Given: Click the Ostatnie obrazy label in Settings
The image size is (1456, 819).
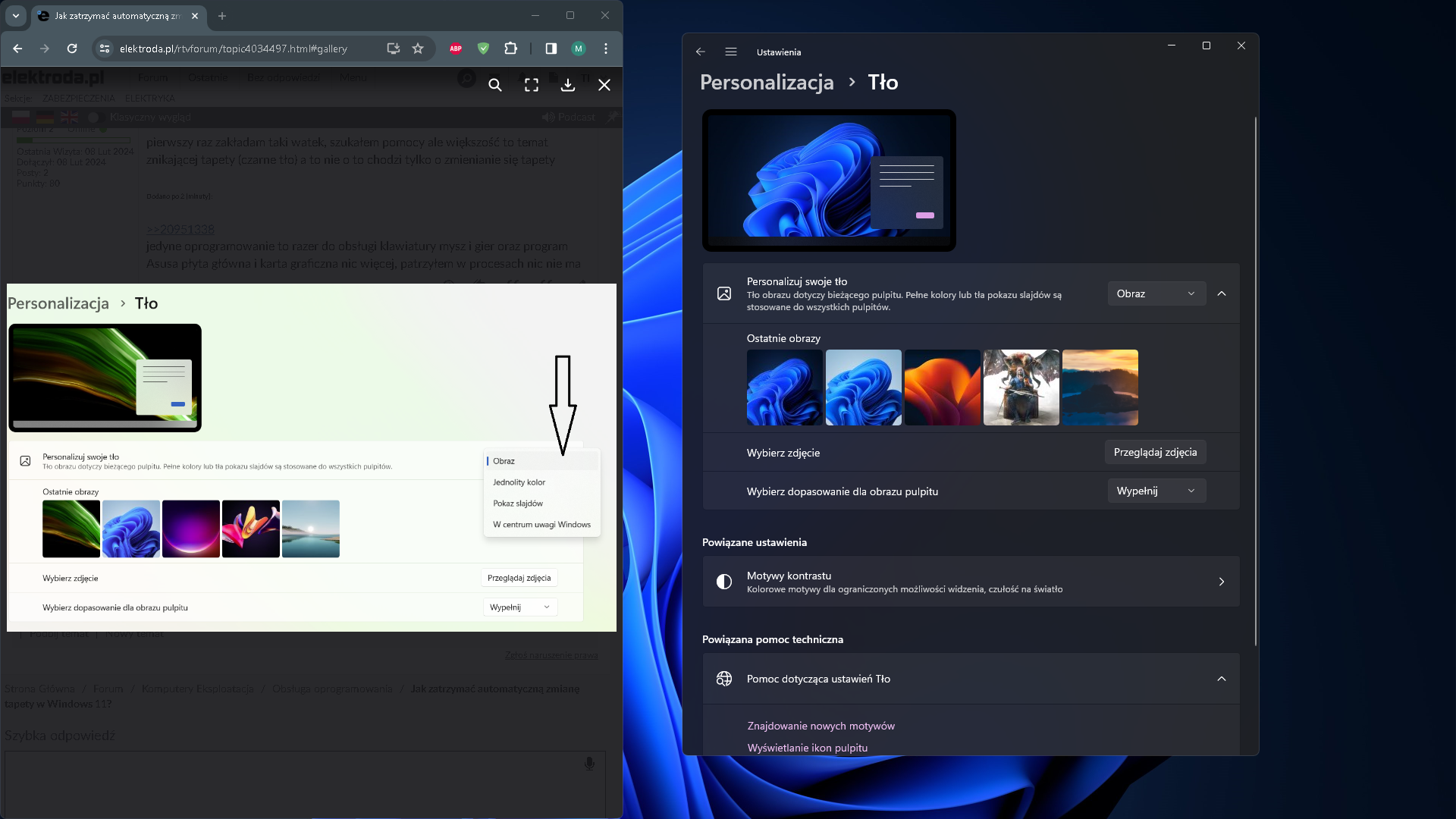Looking at the screenshot, I should tap(783, 338).
